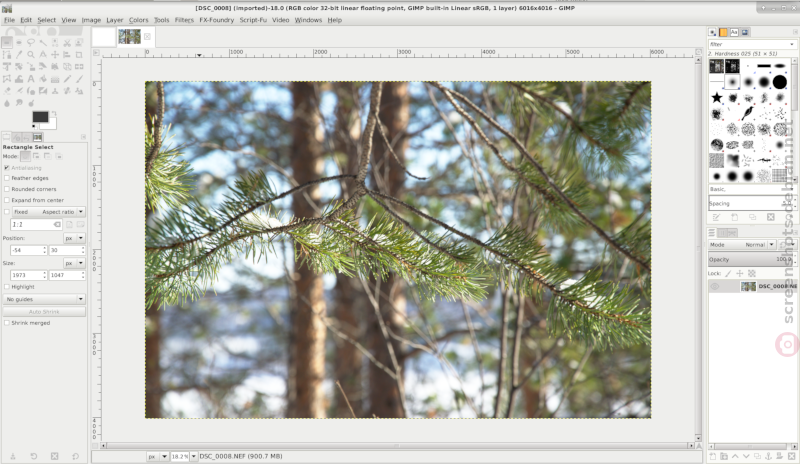The height and width of the screenshot is (464, 800).
Task: Open the status bar px unit dropdown
Action: (x=158, y=456)
